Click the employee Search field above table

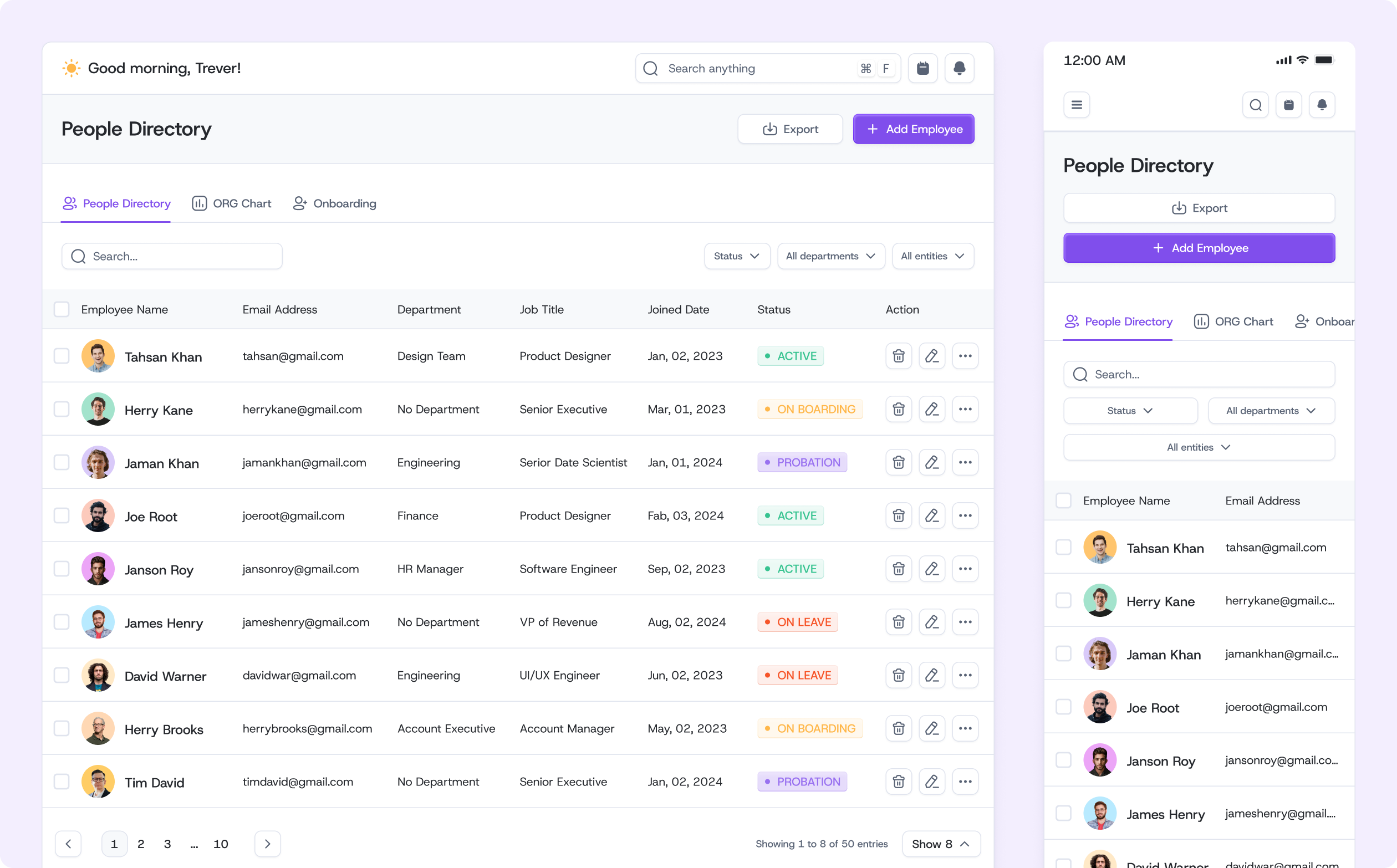(x=172, y=256)
